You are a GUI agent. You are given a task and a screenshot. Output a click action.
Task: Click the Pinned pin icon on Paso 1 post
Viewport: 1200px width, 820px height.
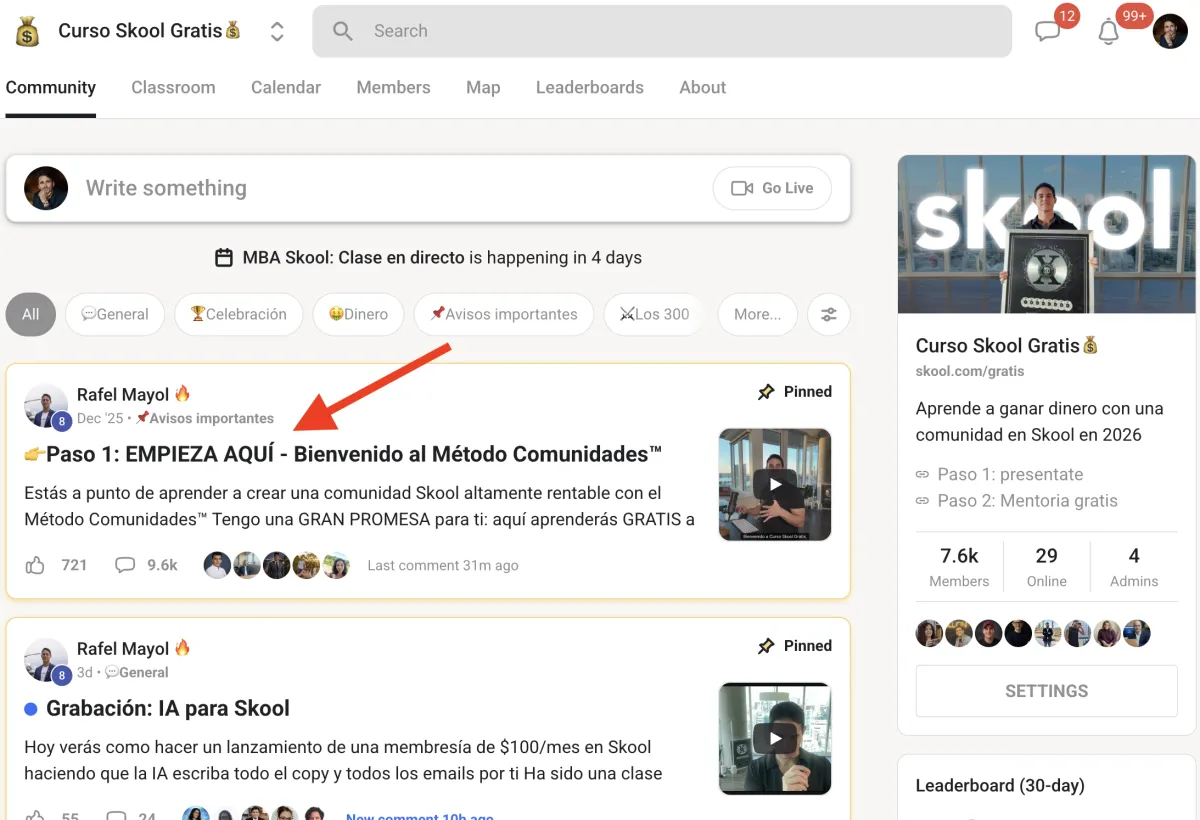[x=766, y=392]
